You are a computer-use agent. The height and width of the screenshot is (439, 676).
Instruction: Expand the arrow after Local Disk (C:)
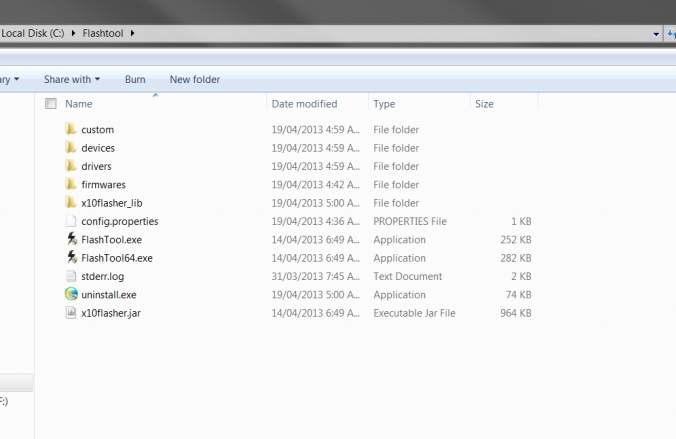click(x=73, y=33)
